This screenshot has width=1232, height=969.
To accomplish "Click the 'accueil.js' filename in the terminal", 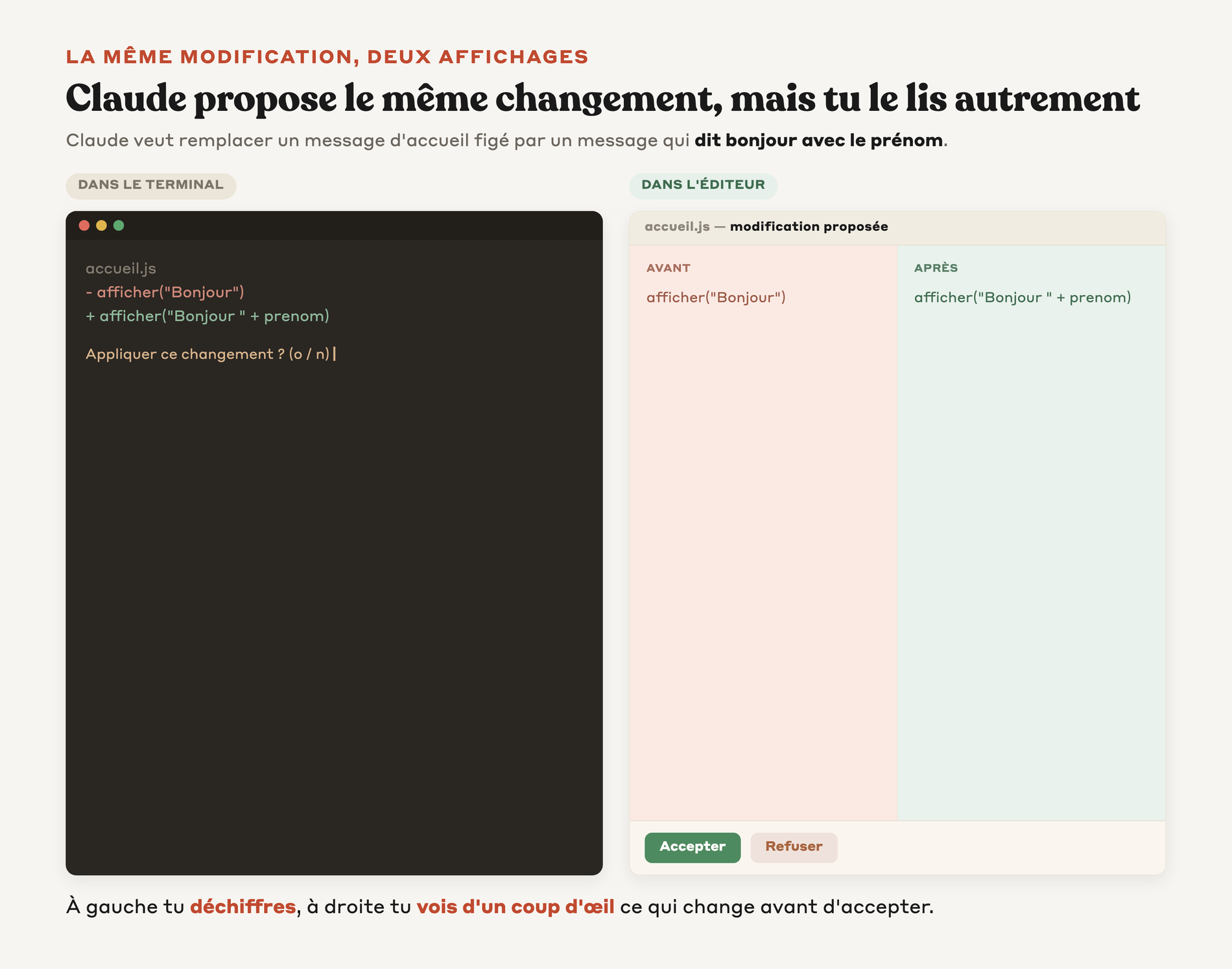I will click(x=121, y=269).
